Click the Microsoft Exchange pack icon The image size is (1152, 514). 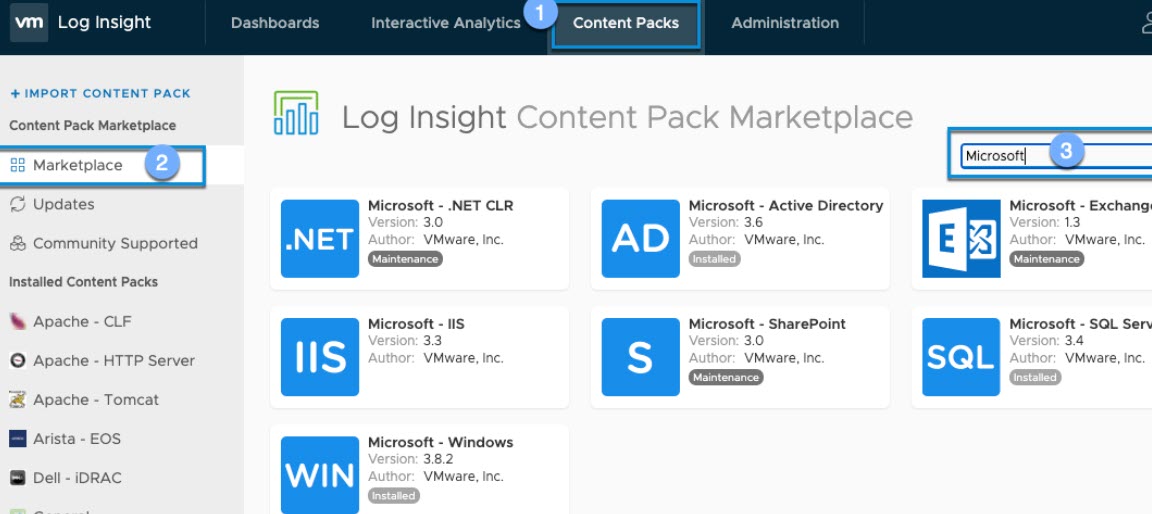click(x=960, y=239)
